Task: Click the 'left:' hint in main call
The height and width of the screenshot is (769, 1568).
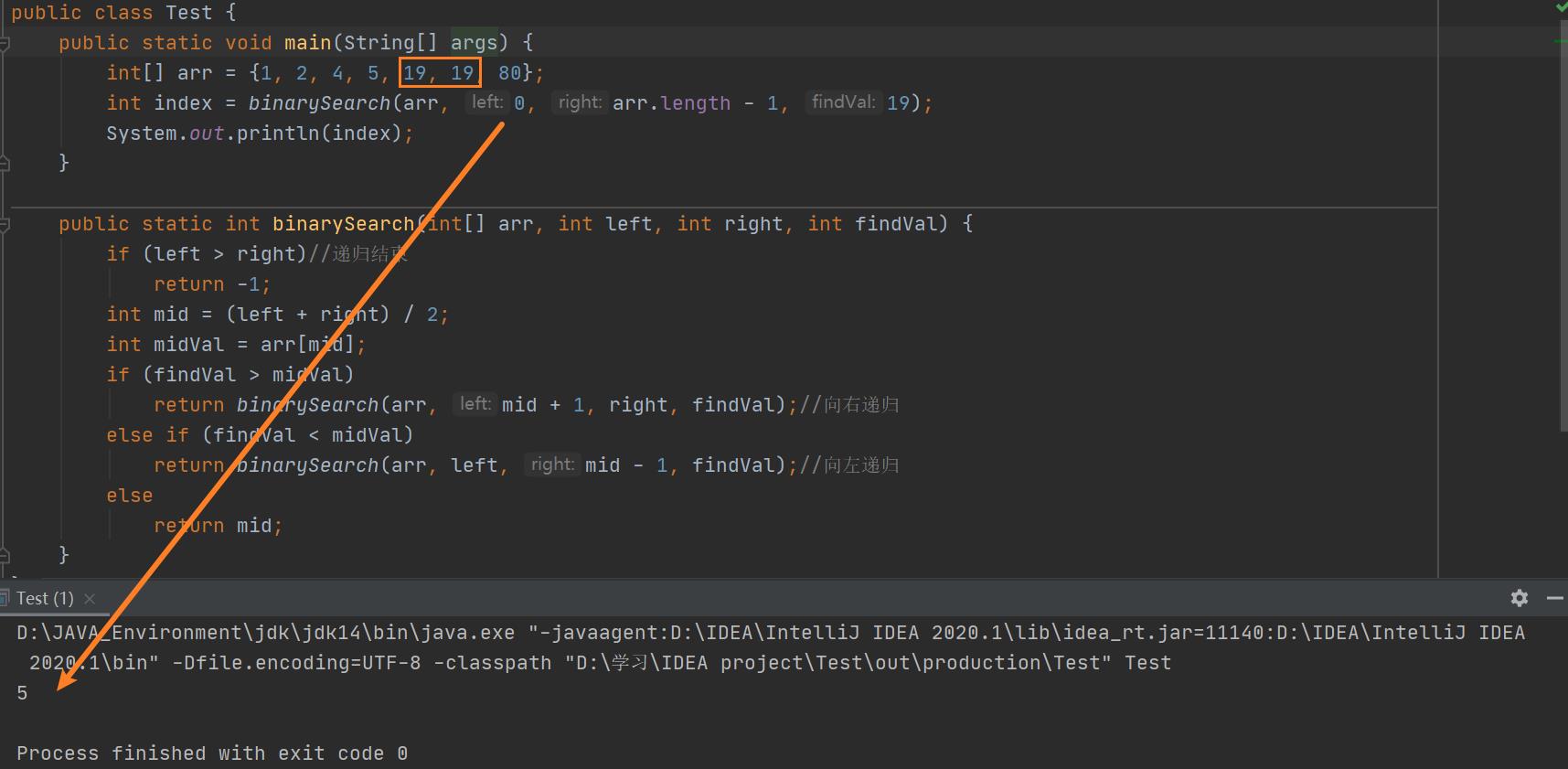Action: (x=487, y=102)
